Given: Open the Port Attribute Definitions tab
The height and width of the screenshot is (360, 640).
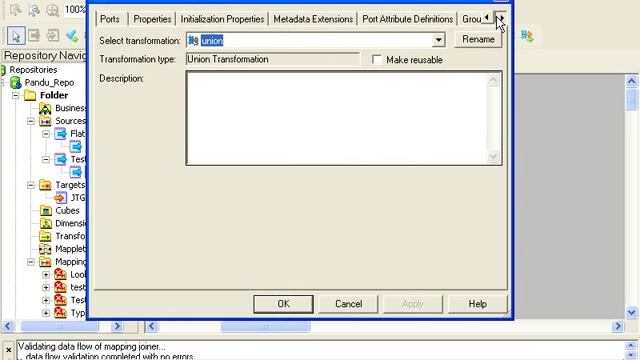Looking at the screenshot, I should [x=408, y=19].
